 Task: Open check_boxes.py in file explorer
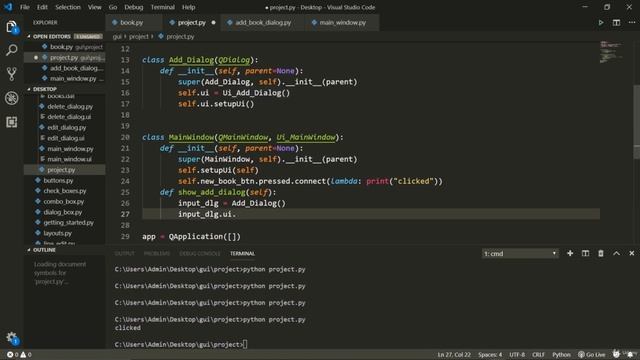click(x=64, y=191)
